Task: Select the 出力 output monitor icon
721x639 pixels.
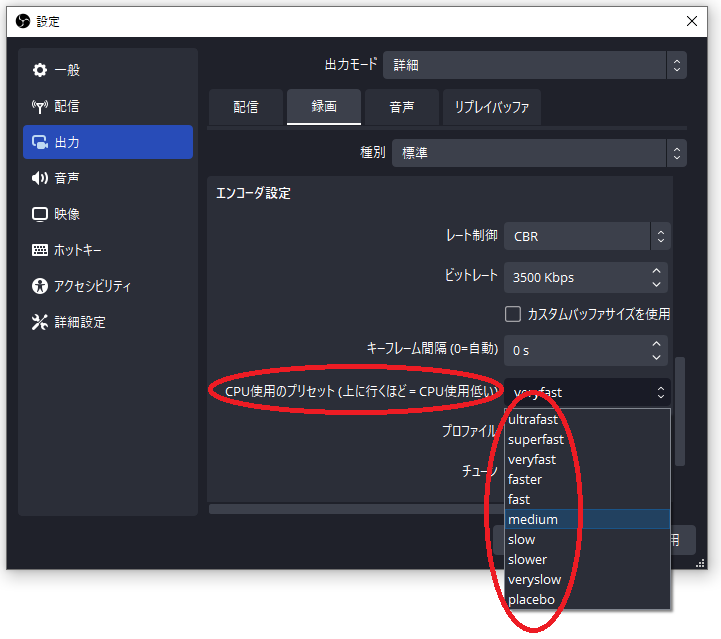Action: 40,142
